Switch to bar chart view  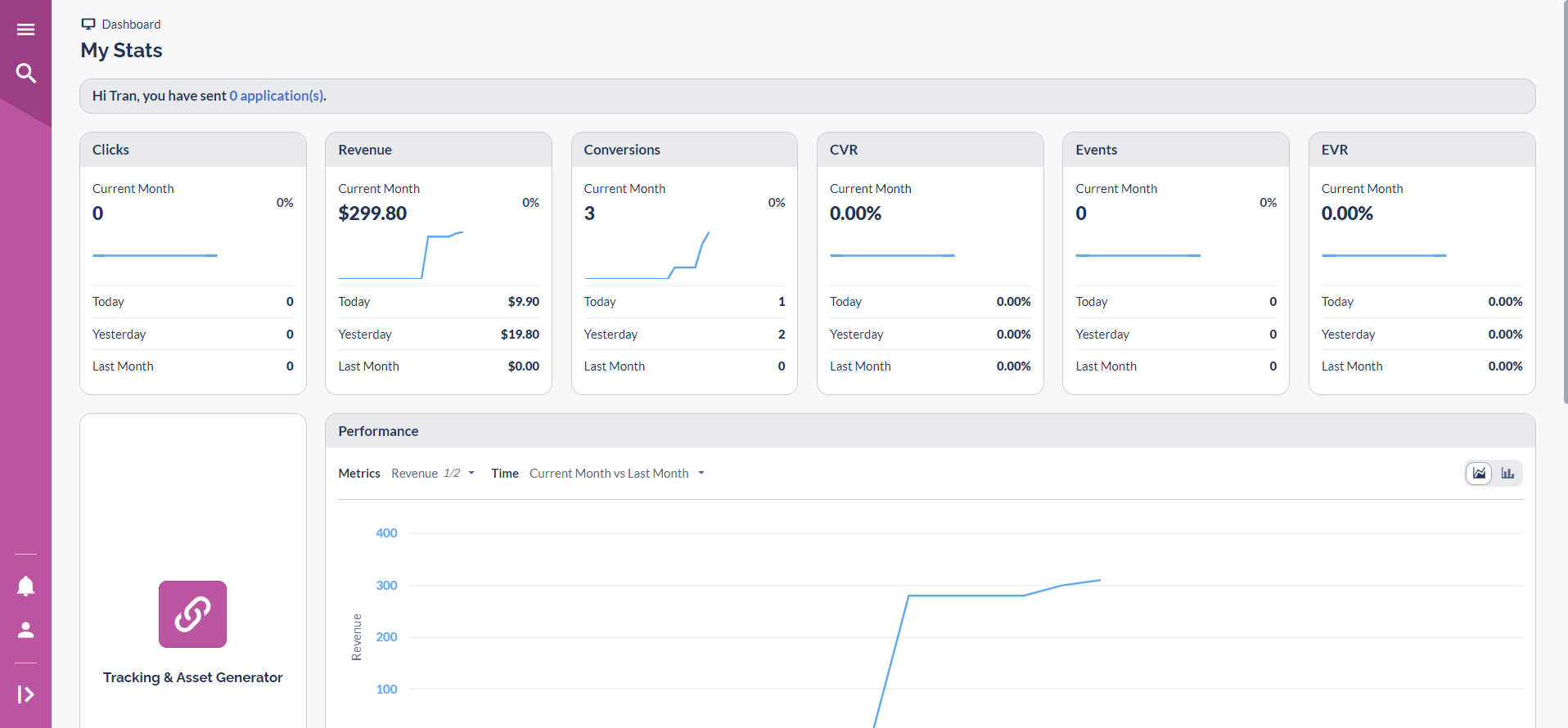coord(1507,474)
